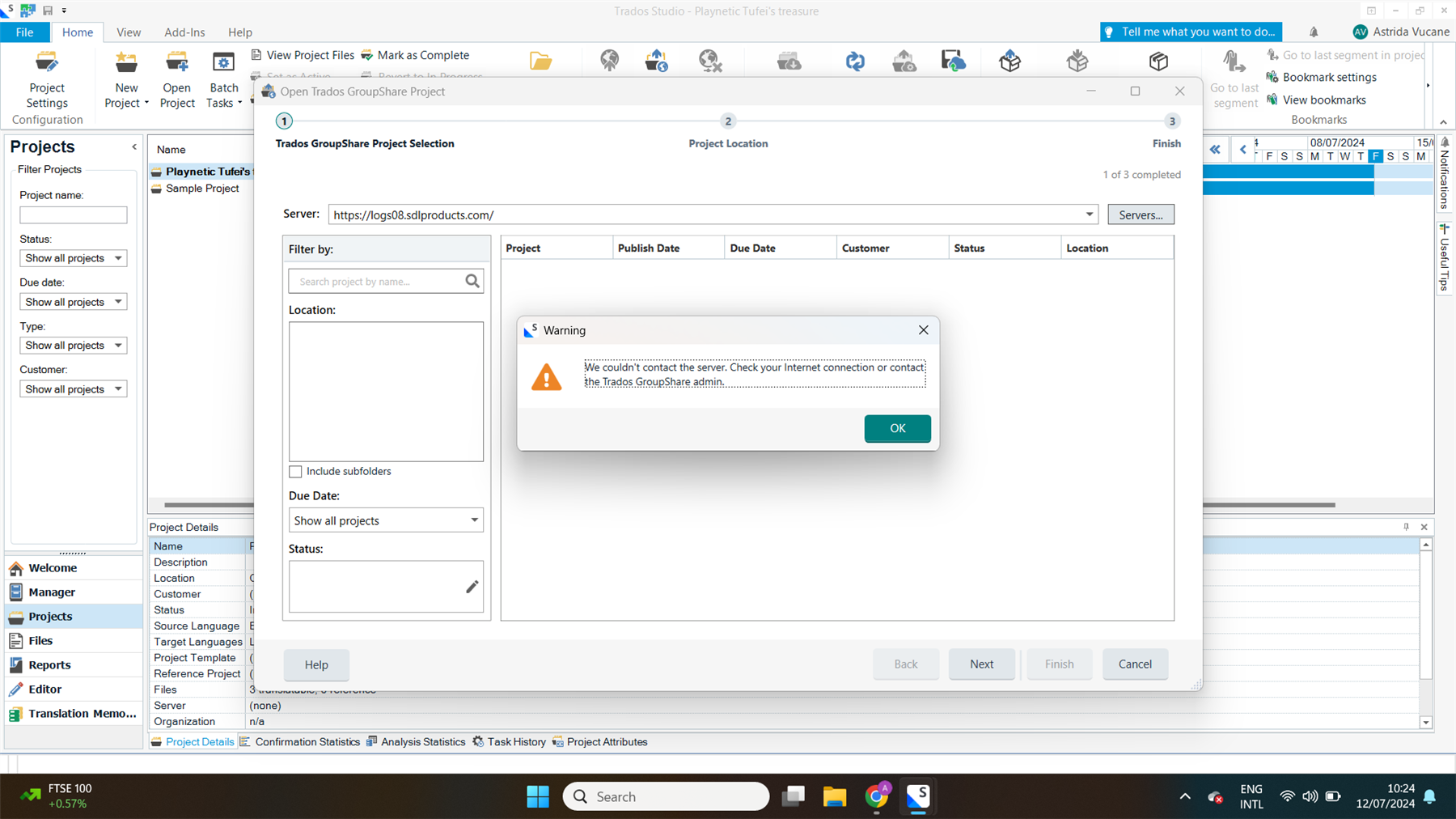Click Next in the wizard

pyautogui.click(x=981, y=664)
